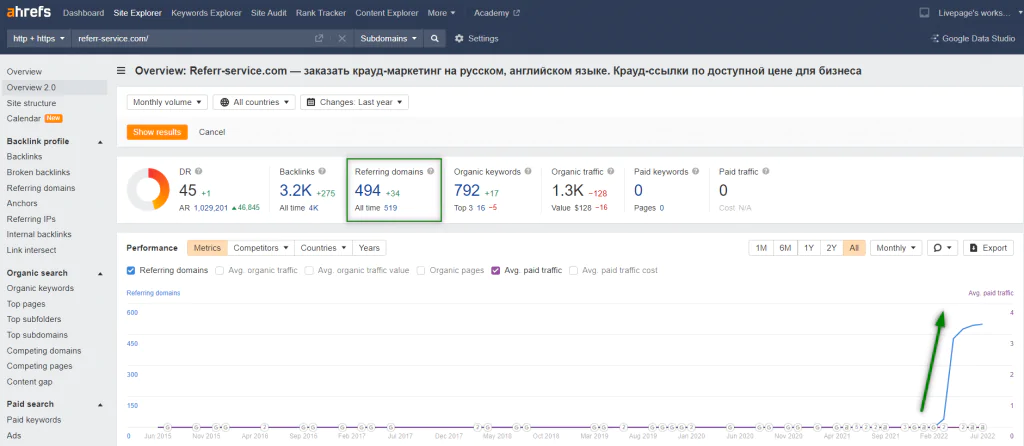This screenshot has height=446, width=1024.
Task: Click the DR donut chart
Action: pos(148,189)
